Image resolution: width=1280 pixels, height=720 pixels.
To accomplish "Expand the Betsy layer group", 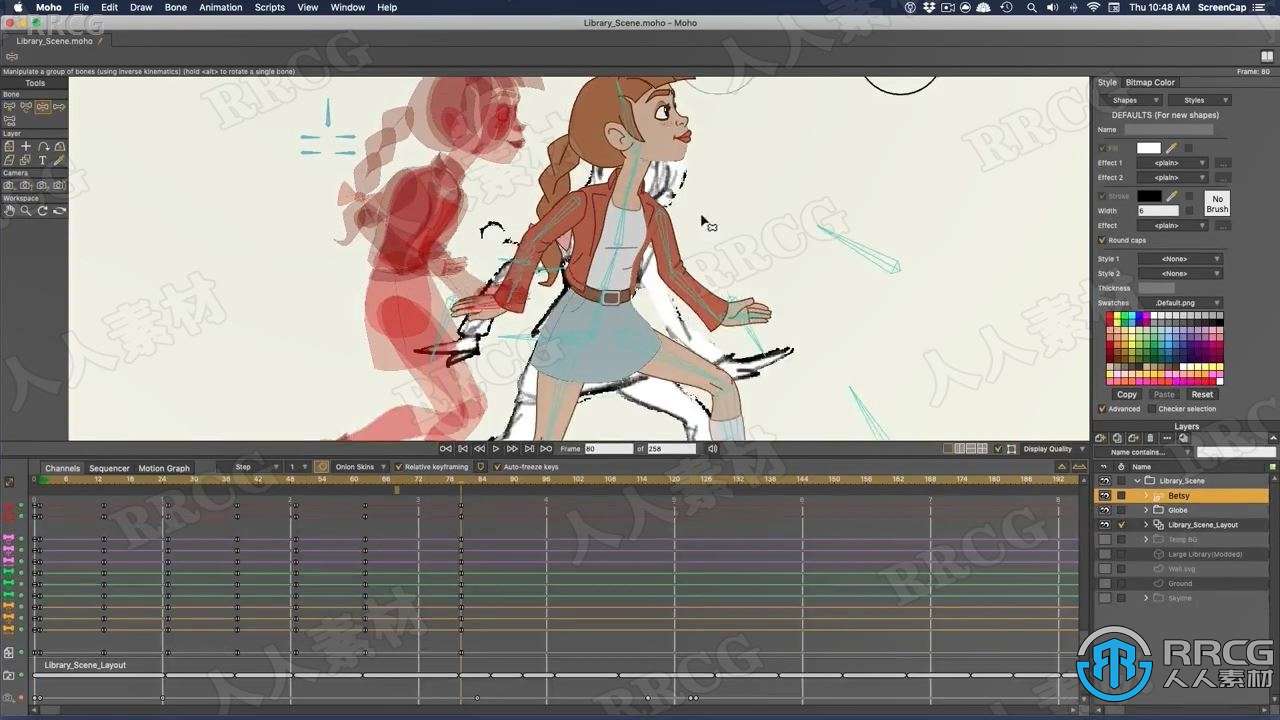I will pos(1146,496).
